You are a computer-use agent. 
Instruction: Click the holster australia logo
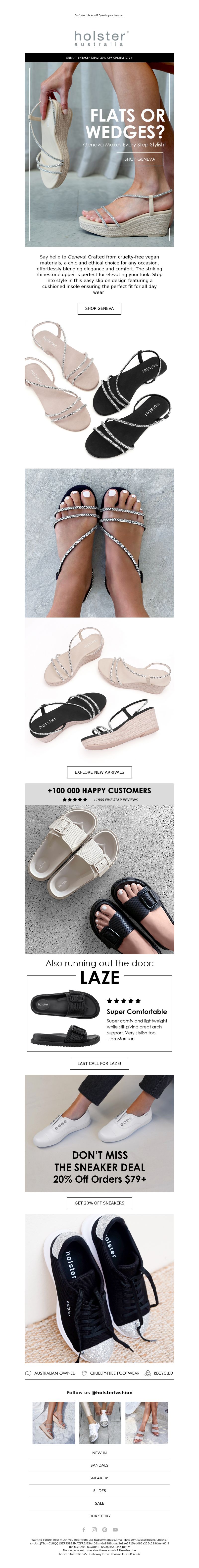pos(99,38)
